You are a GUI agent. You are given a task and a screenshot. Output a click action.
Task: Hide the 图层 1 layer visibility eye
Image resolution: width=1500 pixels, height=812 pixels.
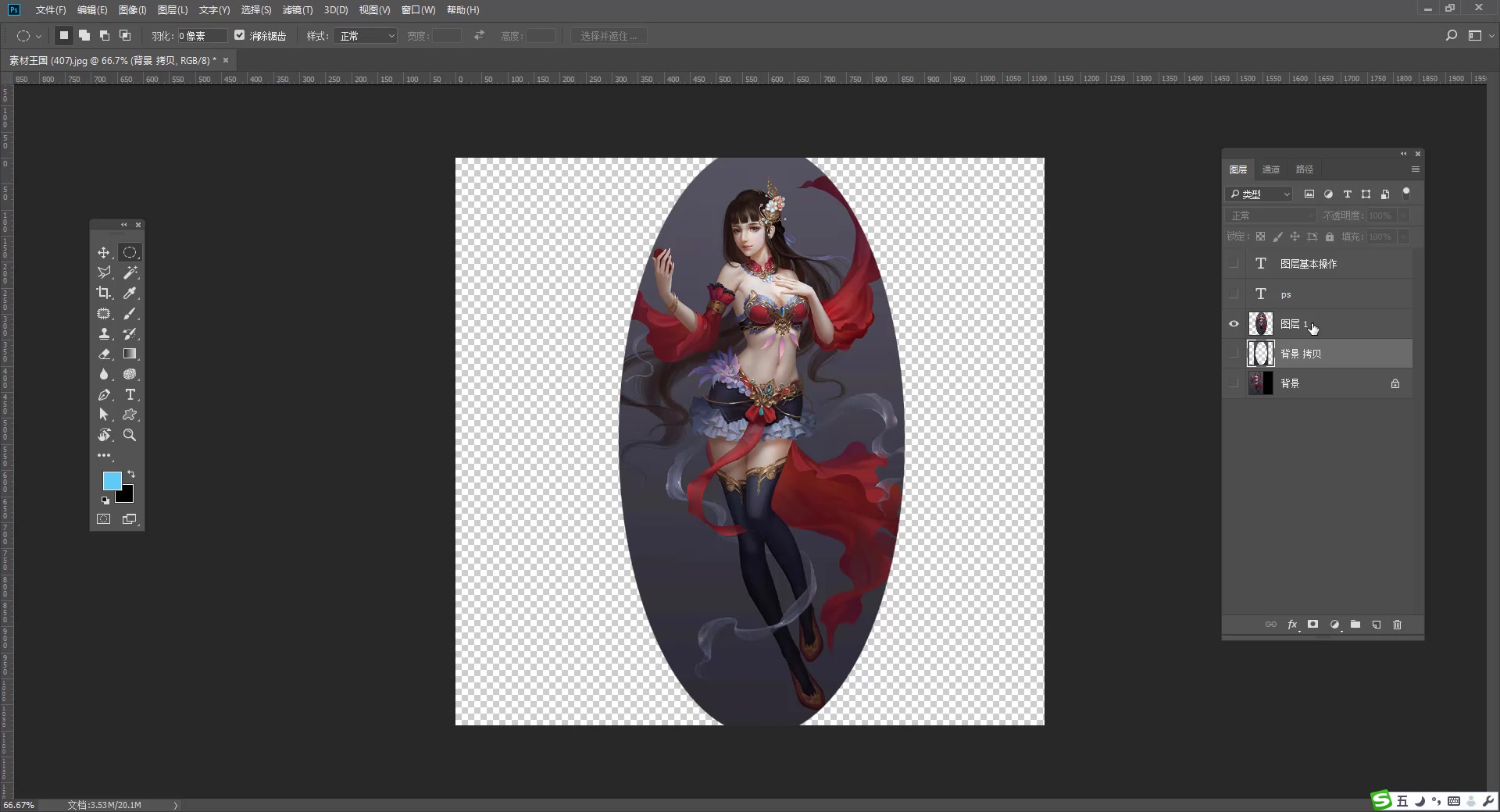1234,323
